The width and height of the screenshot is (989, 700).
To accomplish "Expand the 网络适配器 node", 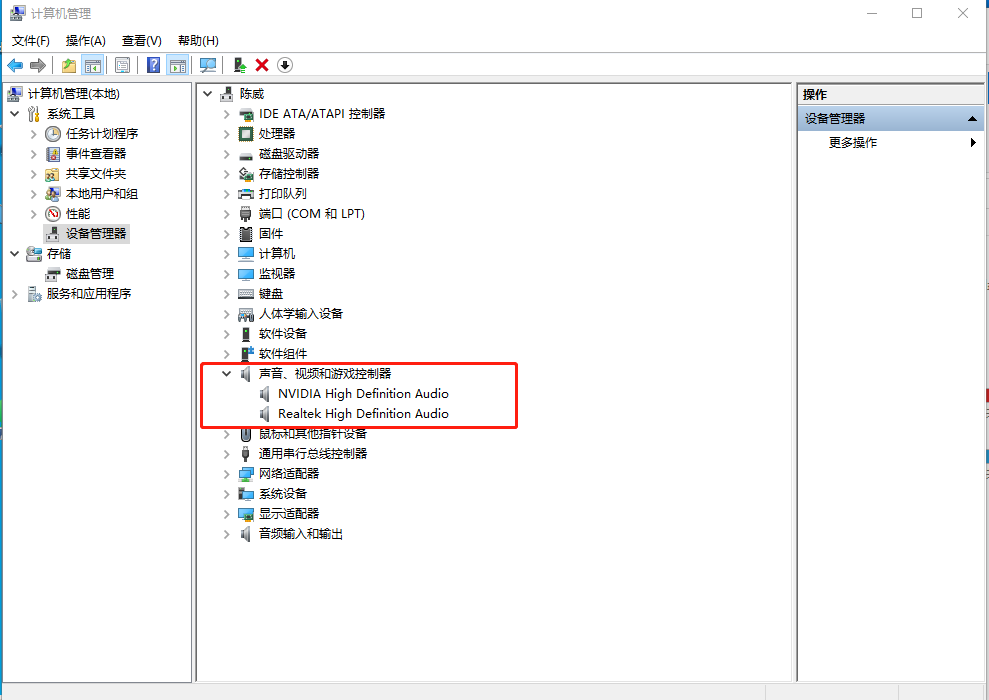I will coord(226,474).
